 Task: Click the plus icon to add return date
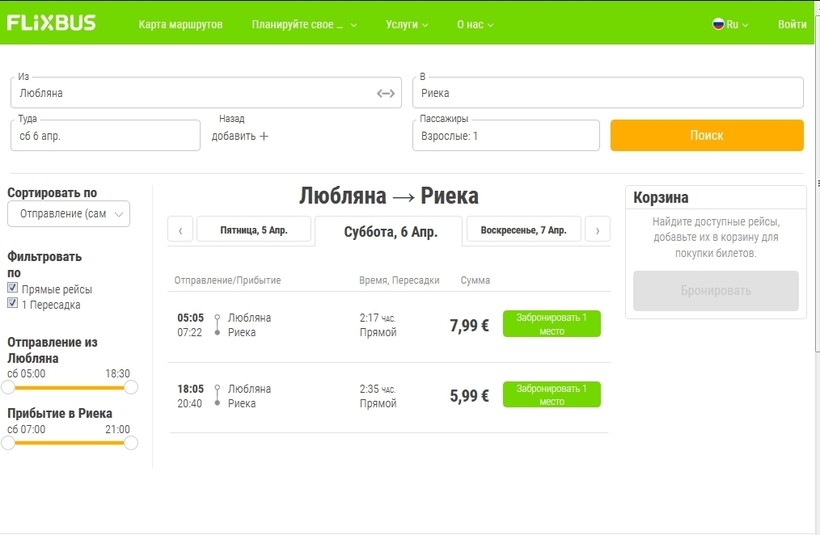point(264,136)
